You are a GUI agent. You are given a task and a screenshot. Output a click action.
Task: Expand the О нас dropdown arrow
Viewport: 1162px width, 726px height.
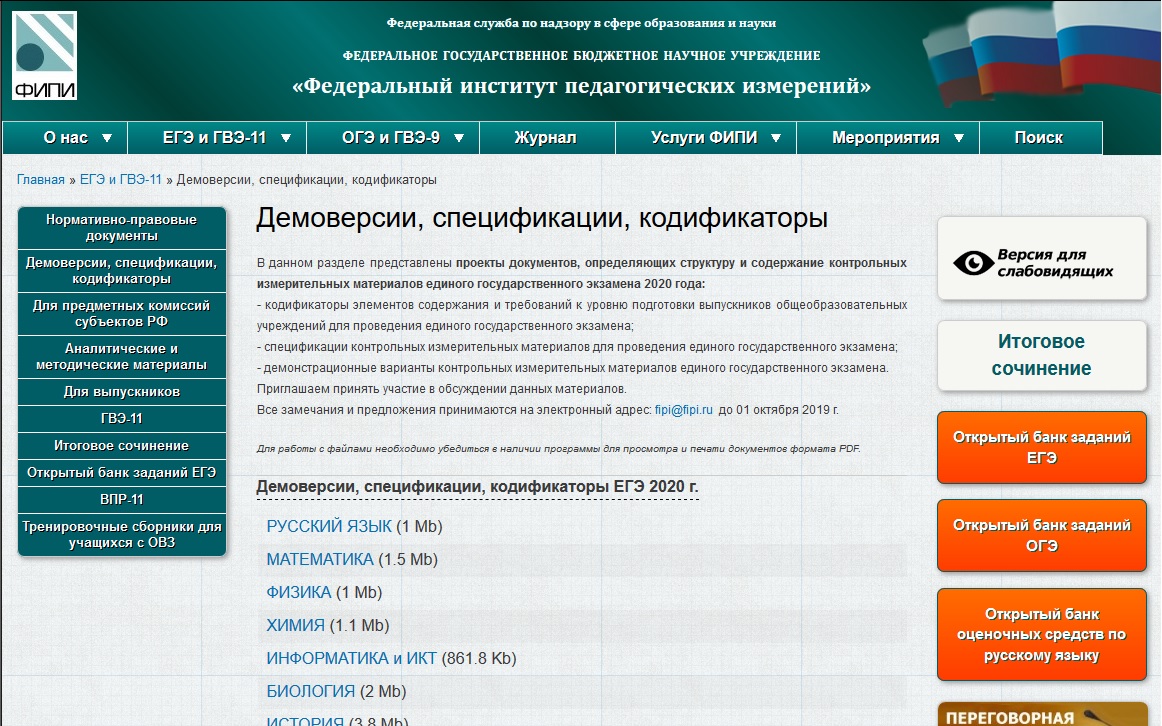[107, 139]
